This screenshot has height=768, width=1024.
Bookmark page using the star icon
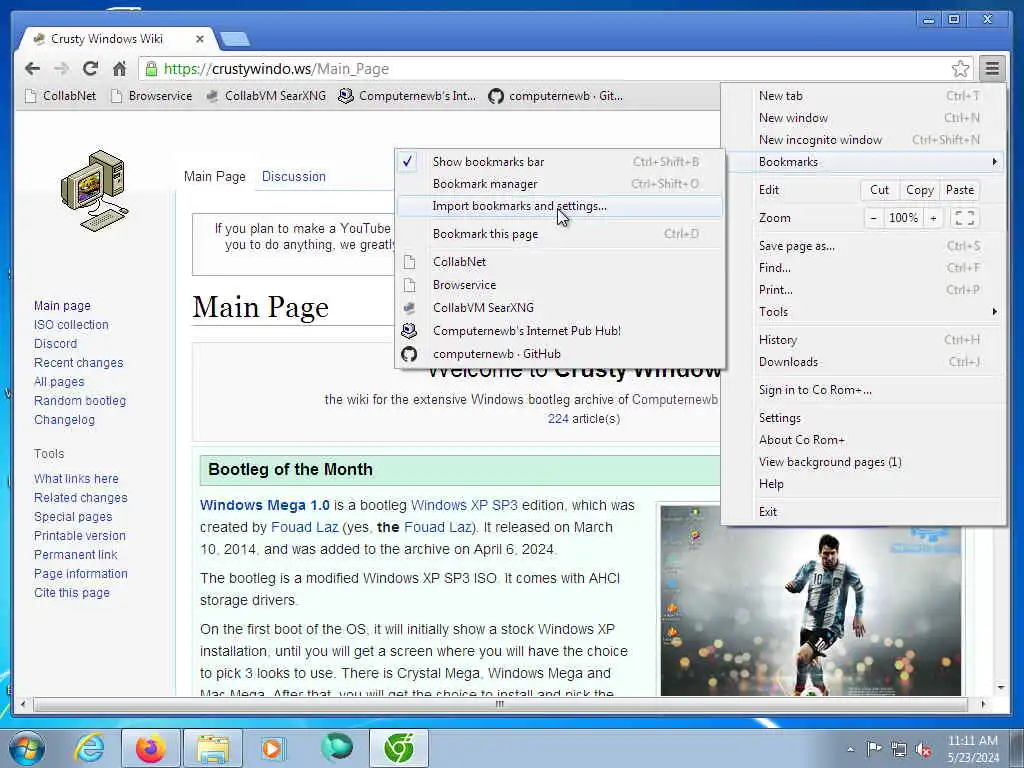[960, 69]
